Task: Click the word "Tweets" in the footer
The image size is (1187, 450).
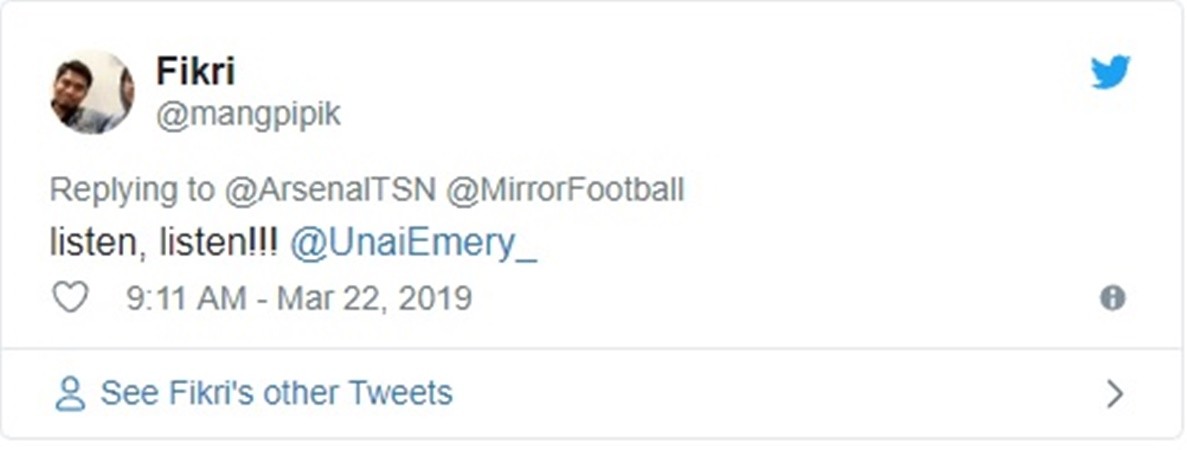Action: [402, 393]
